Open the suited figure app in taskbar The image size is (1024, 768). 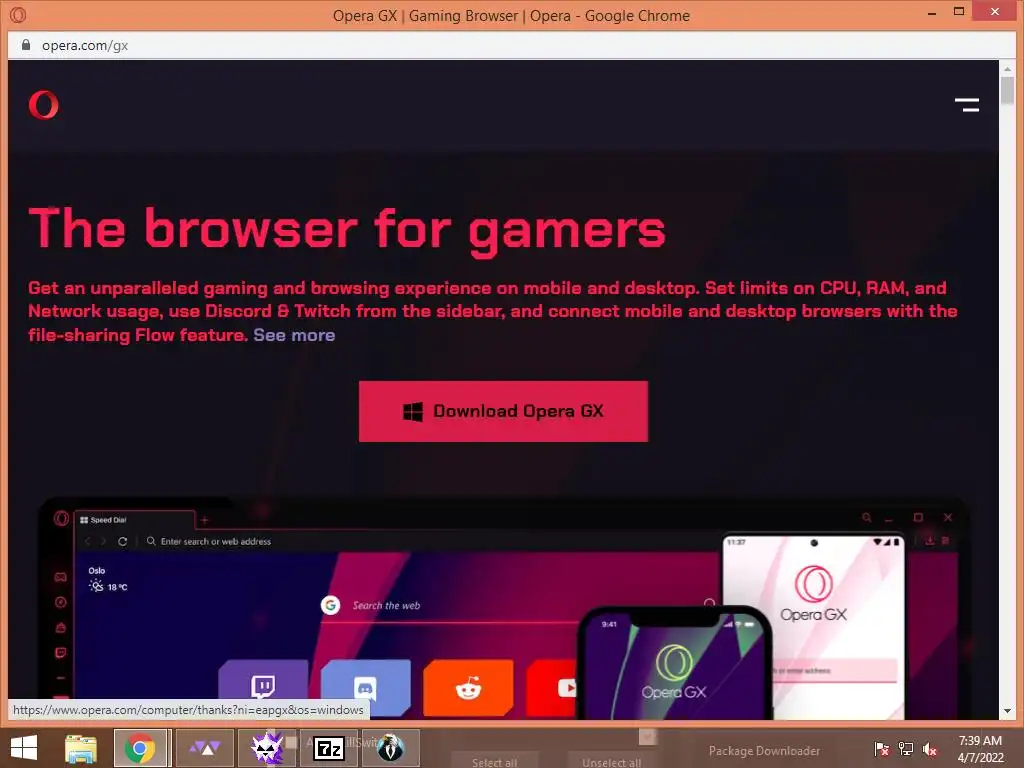coord(391,748)
